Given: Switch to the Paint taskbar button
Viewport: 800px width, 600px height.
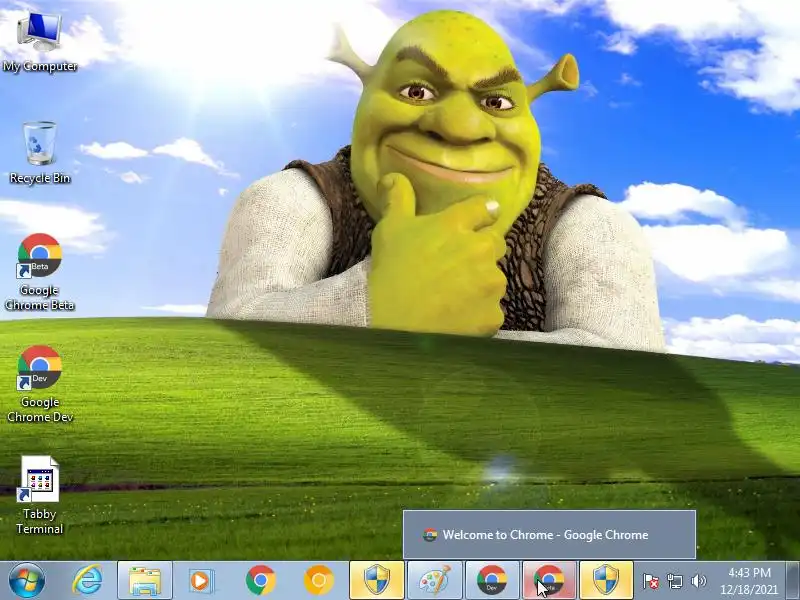Looking at the screenshot, I should (435, 581).
